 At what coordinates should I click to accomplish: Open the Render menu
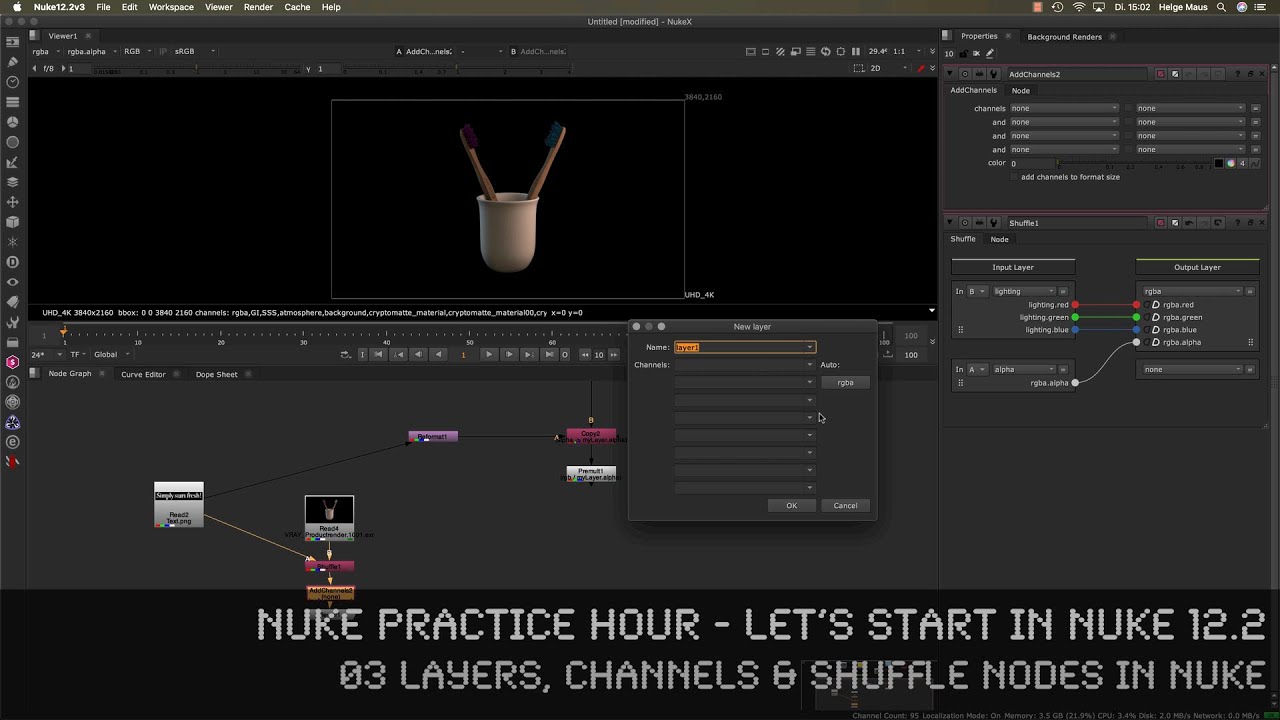coord(258,7)
